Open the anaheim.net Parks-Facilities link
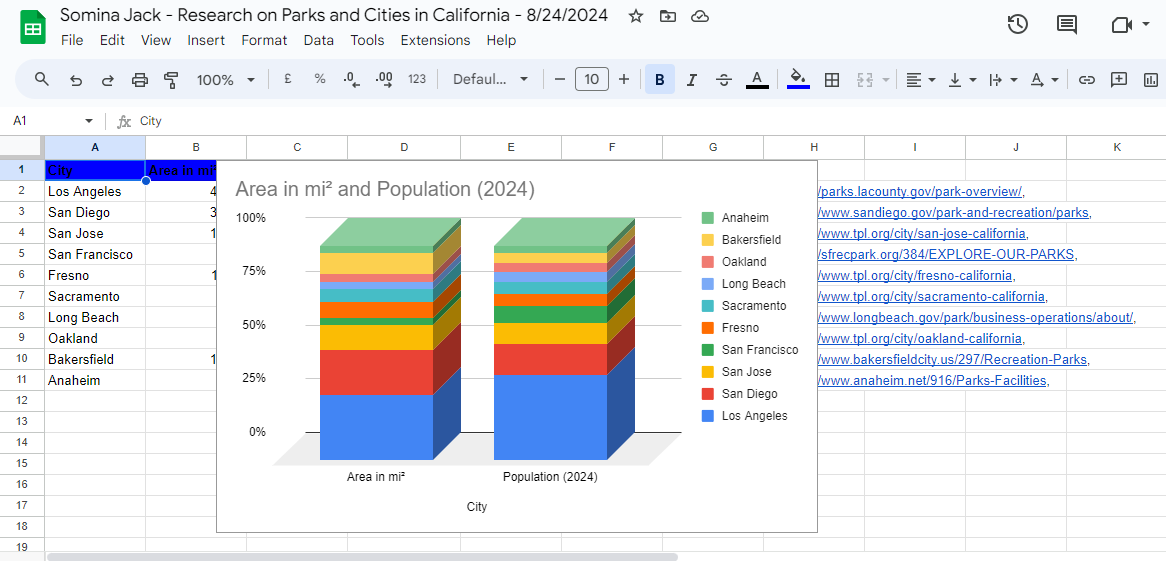This screenshot has height=561, width=1166. pyautogui.click(x=933, y=381)
